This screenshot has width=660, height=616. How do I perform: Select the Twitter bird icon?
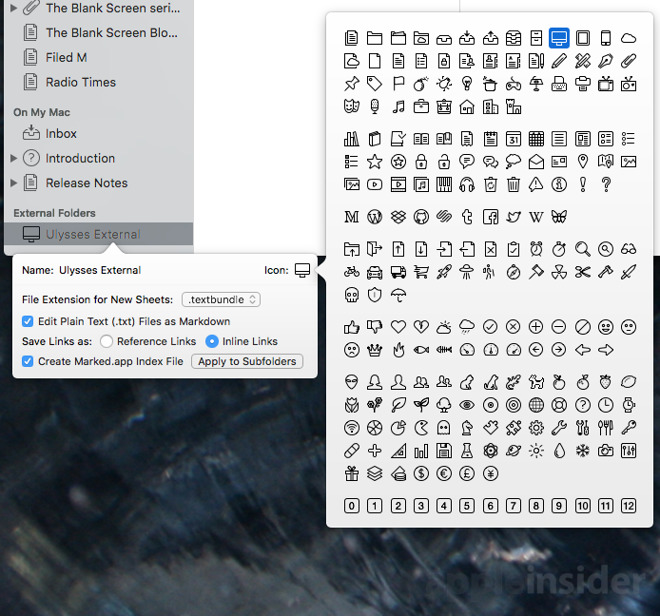513,217
